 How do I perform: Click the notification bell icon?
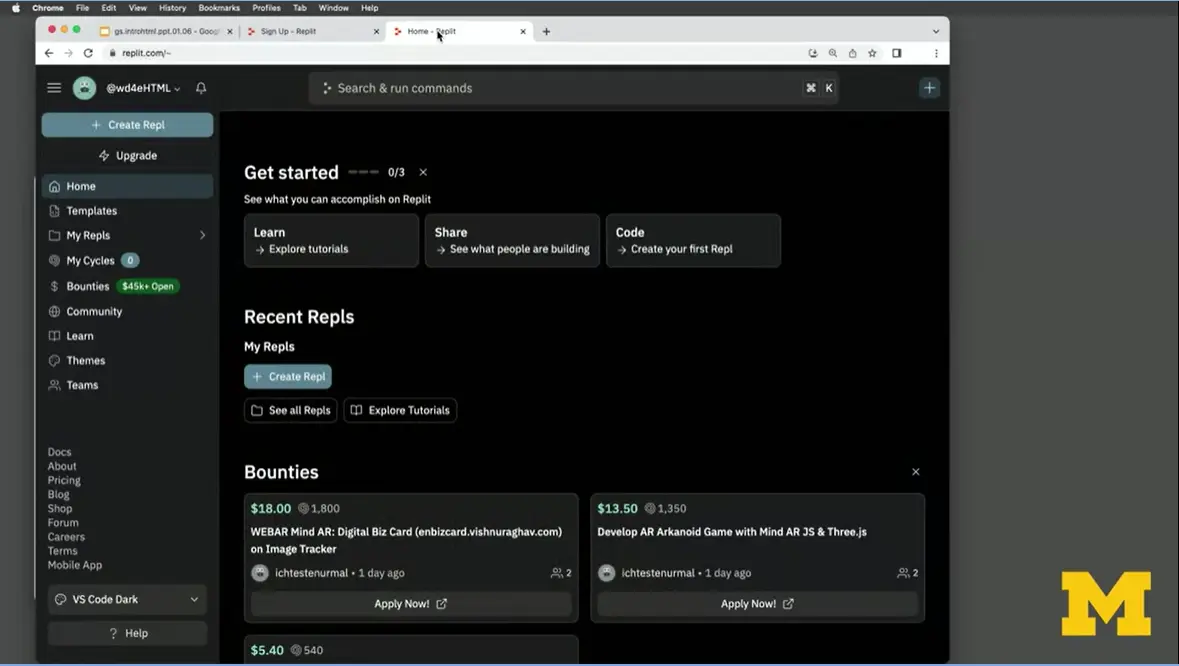[200, 87]
